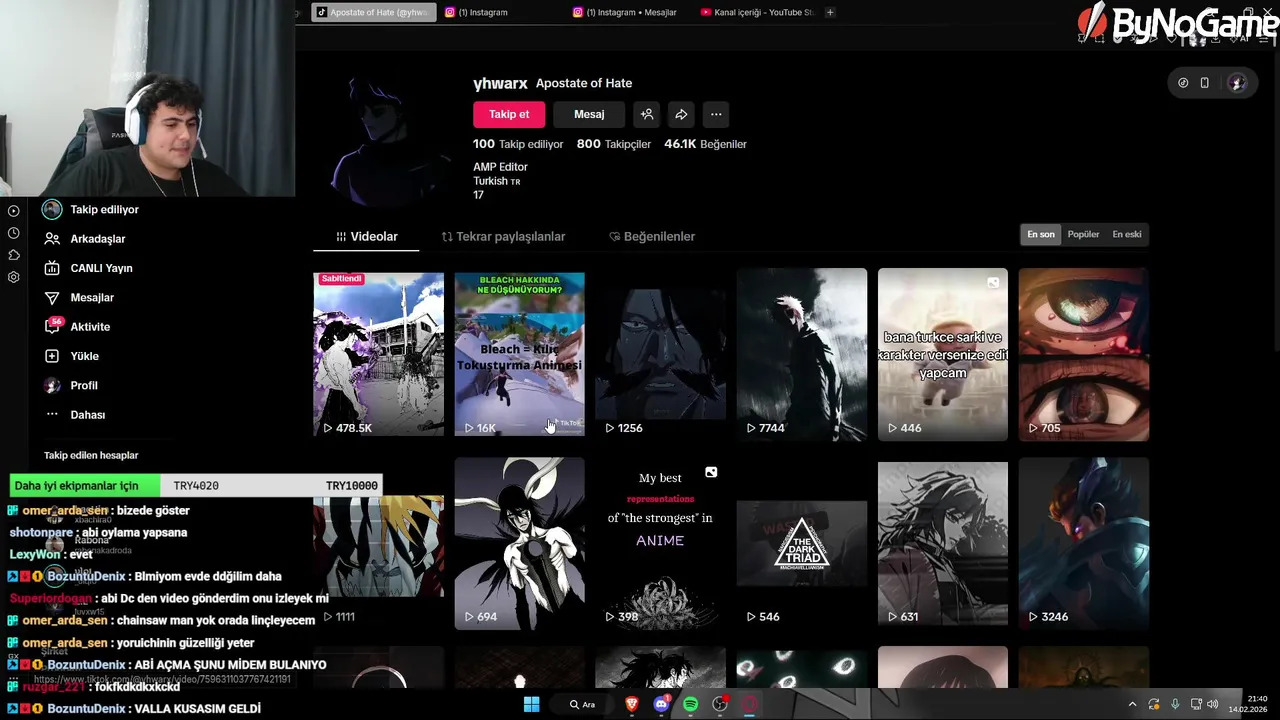The height and width of the screenshot is (720, 1280).
Task: Open the Takip ediliyor count link
Action: point(518,144)
